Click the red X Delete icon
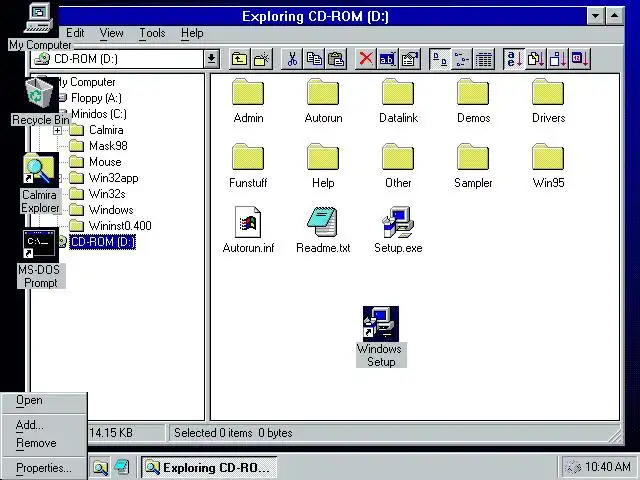Image resolution: width=640 pixels, height=480 pixels. tap(366, 60)
